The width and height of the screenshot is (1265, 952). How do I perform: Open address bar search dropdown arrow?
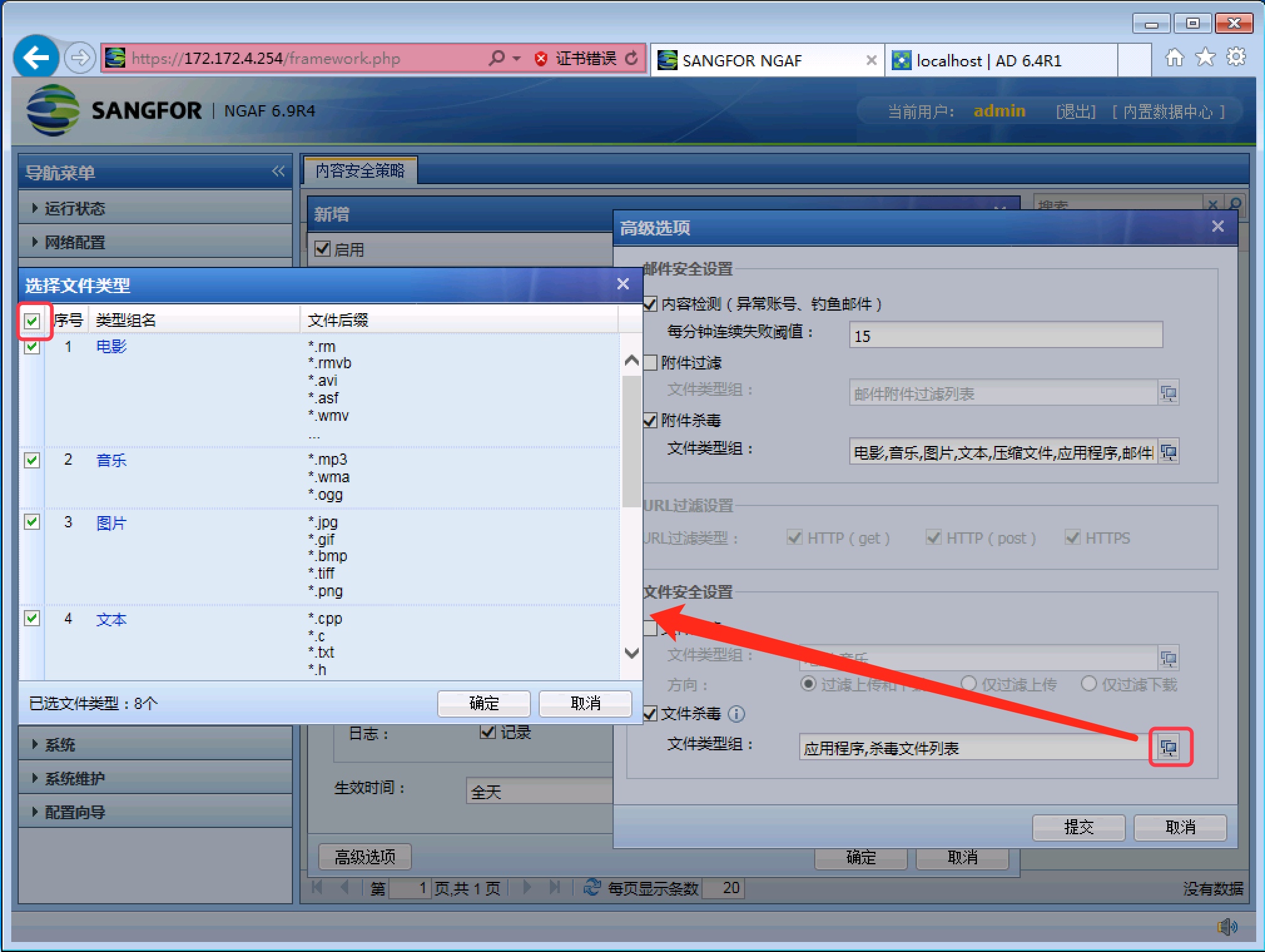click(x=517, y=59)
